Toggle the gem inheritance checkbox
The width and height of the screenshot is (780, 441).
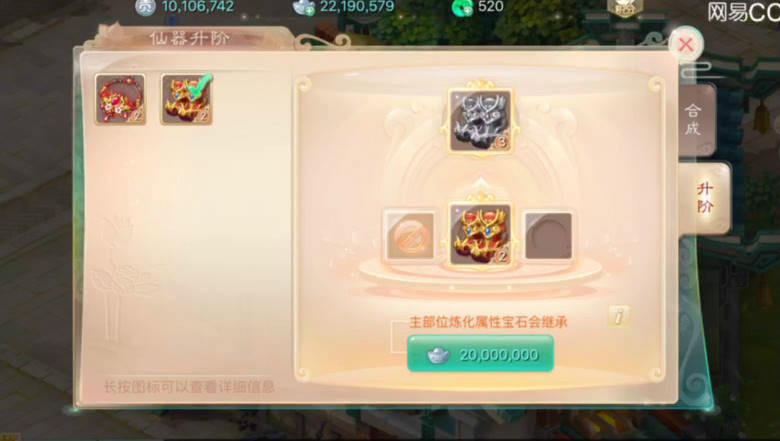point(399,337)
